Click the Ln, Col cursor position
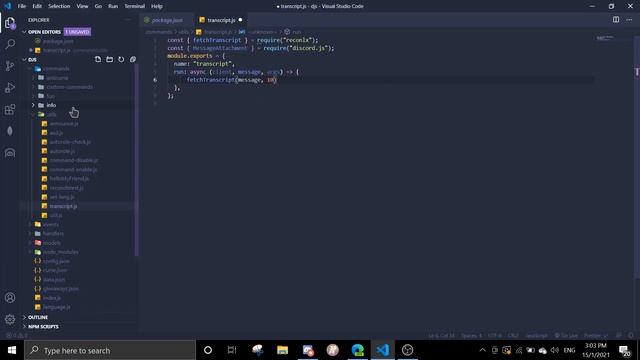The image size is (640, 360). coord(441,336)
